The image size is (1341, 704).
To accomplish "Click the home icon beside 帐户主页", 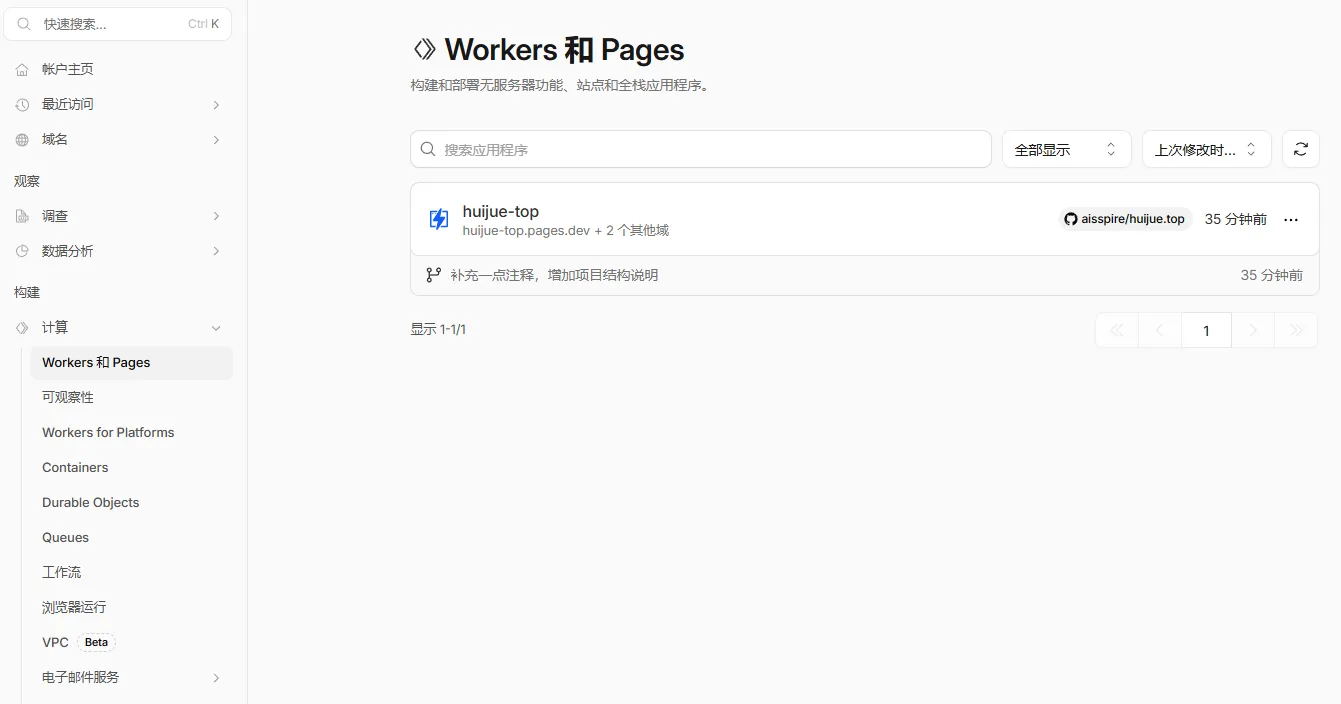I will (x=22, y=70).
